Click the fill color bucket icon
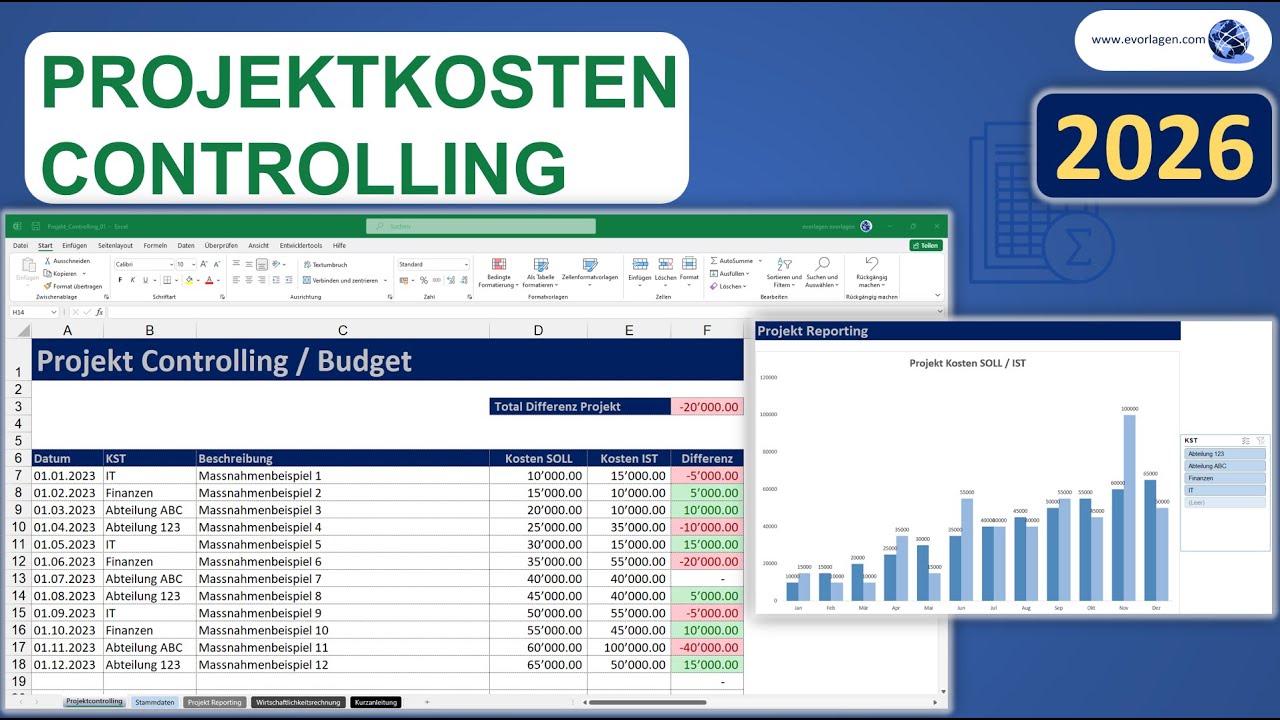 (188, 280)
